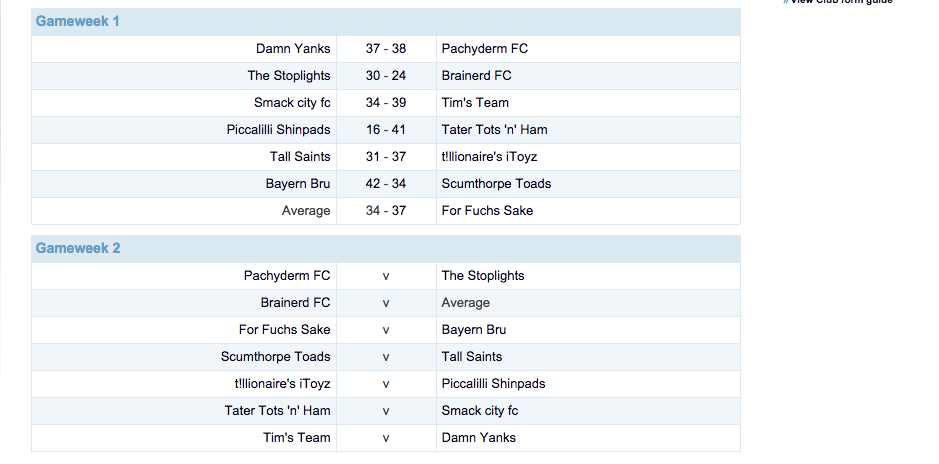Open the 42 - 34 match score

(386, 184)
